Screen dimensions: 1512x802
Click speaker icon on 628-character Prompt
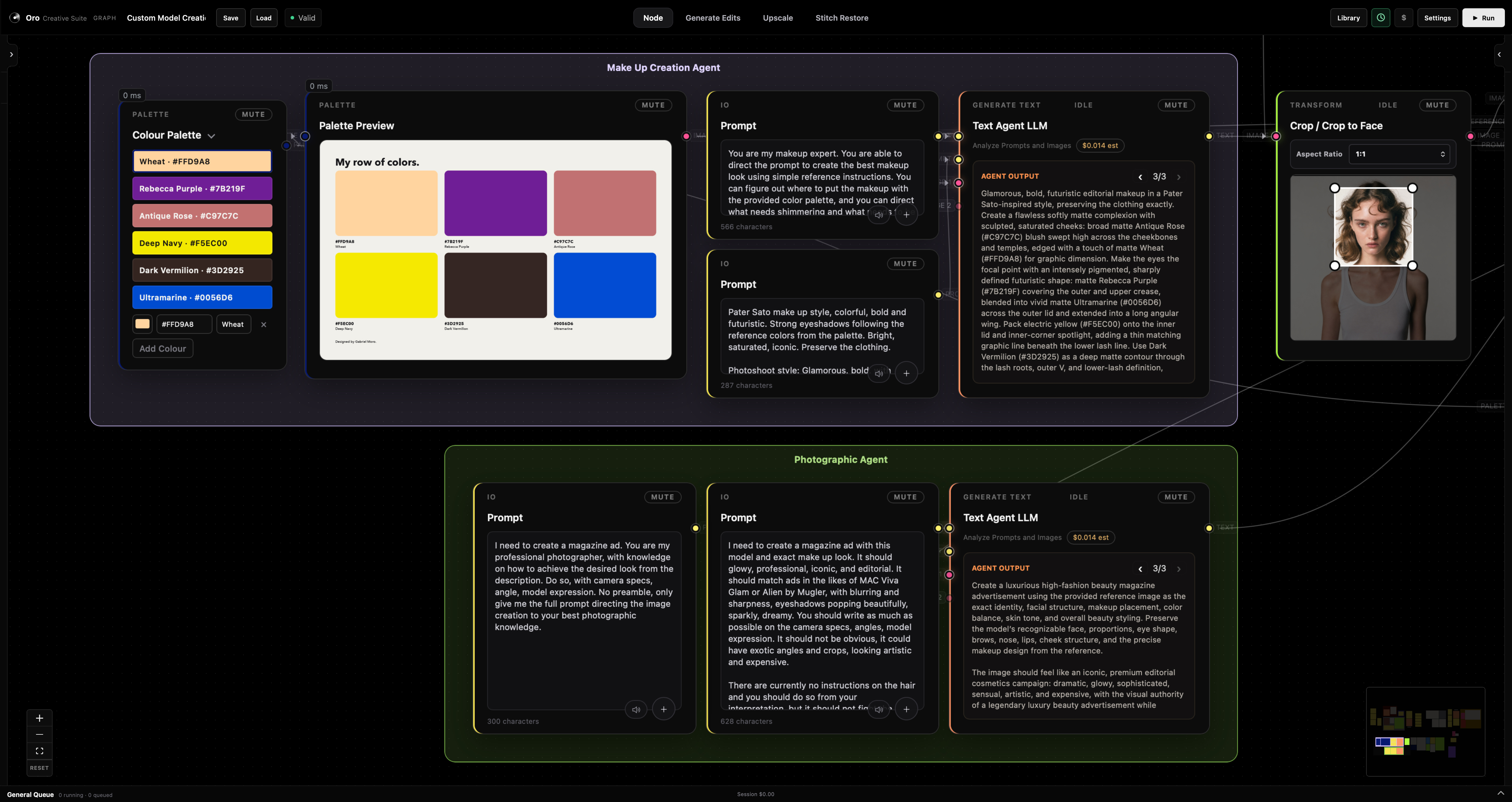coord(879,709)
